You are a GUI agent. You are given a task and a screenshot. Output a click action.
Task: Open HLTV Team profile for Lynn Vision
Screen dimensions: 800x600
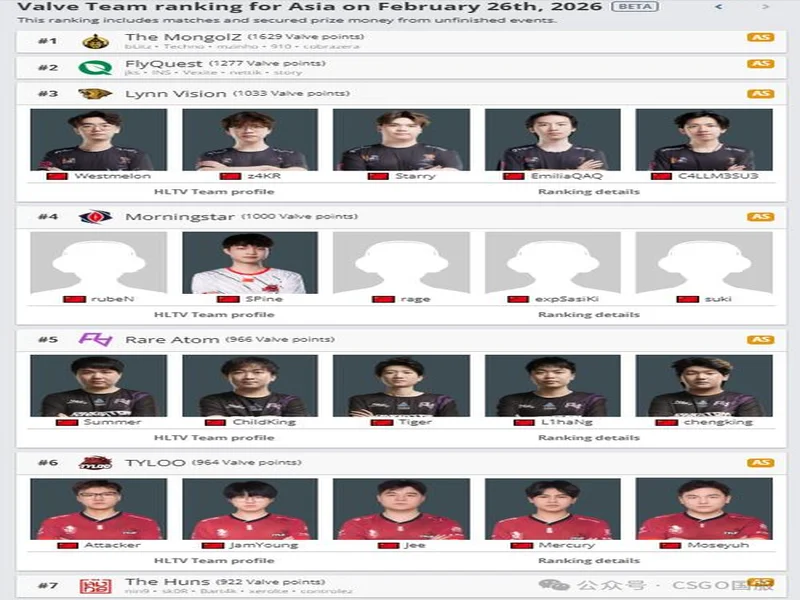click(214, 191)
